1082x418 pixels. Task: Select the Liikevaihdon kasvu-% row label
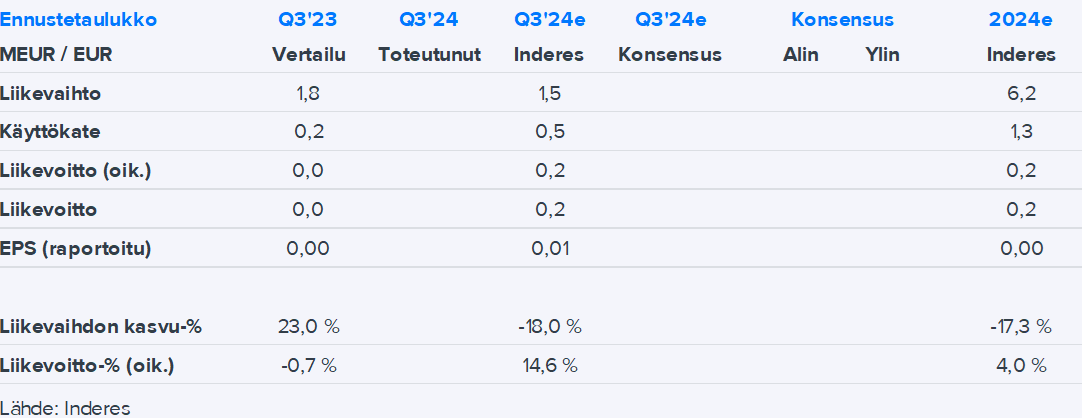102,327
